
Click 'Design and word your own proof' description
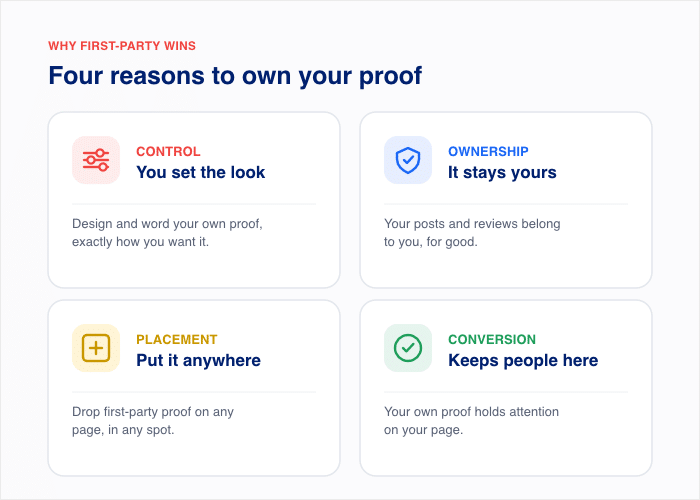[167, 233]
